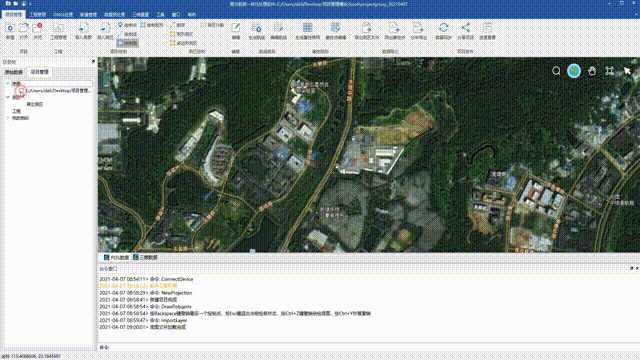Select the magnifier search tool on map

pyautogui.click(x=556, y=71)
